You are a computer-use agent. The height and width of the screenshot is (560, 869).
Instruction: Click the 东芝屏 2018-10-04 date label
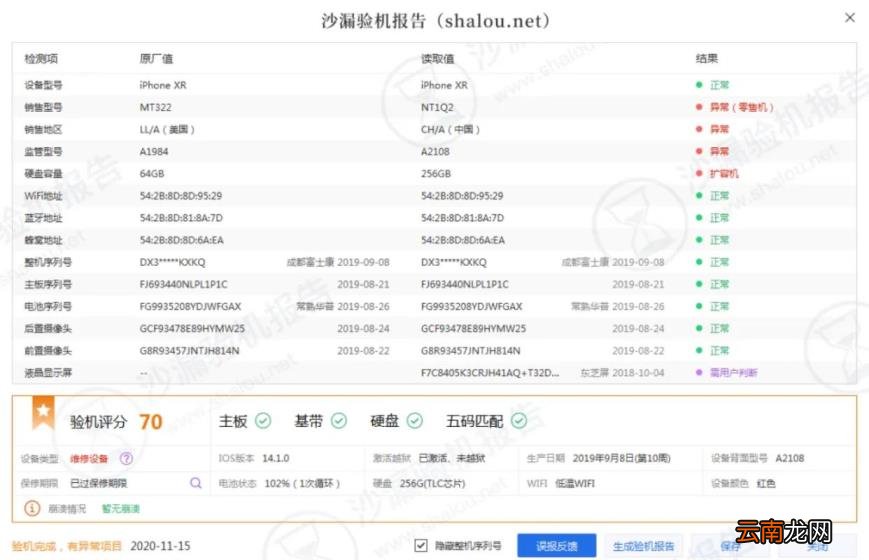[x=622, y=373]
